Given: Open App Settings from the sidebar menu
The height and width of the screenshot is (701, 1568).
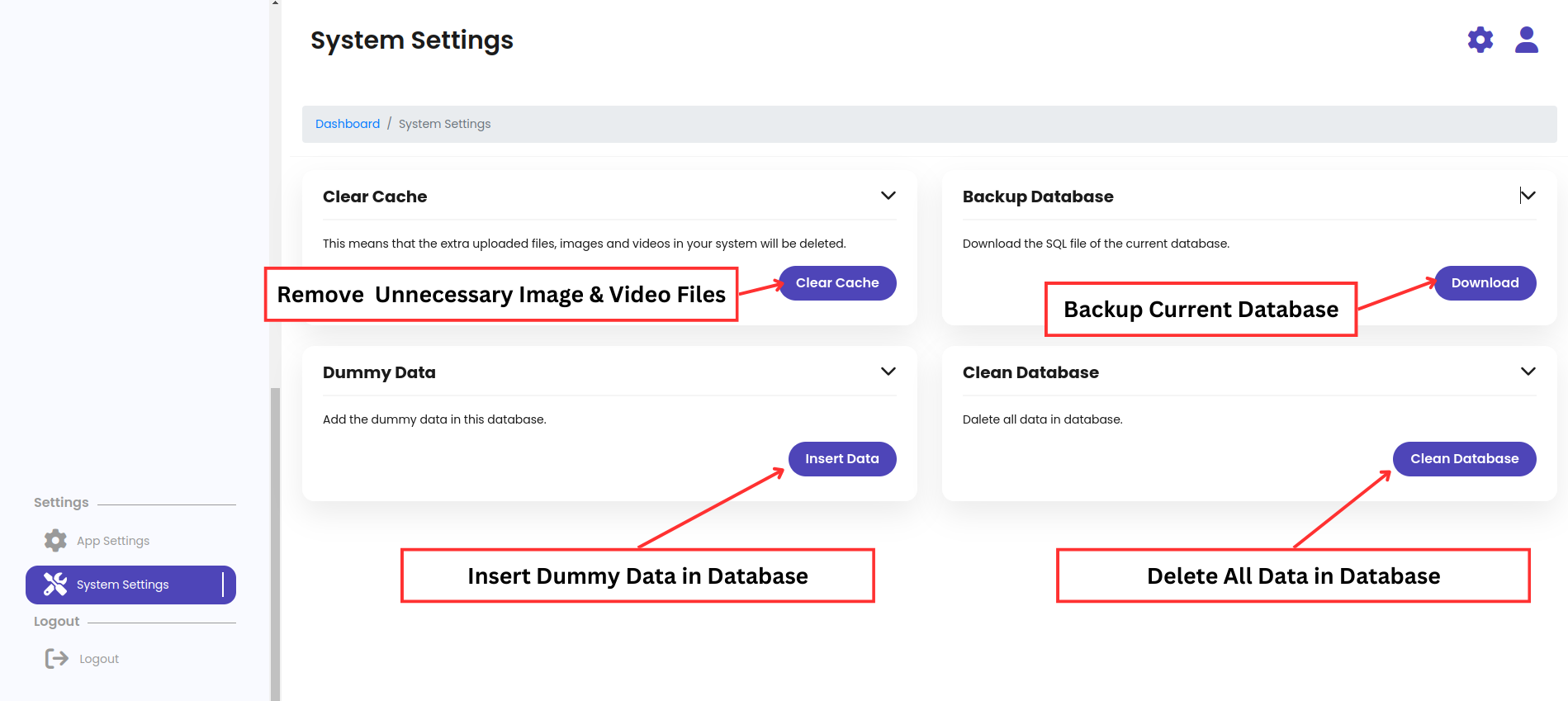Looking at the screenshot, I should pyautogui.click(x=113, y=541).
